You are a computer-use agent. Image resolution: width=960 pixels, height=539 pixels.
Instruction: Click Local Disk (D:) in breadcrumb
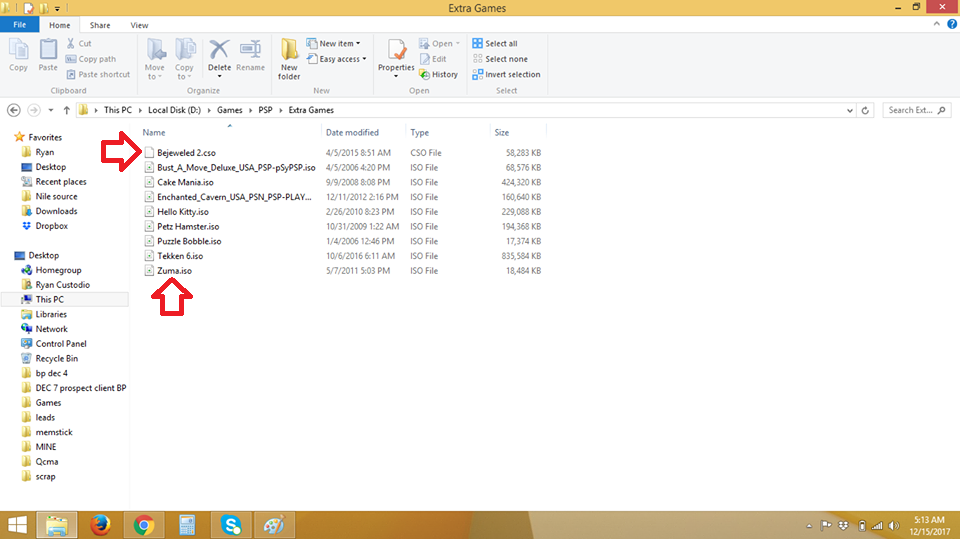click(174, 110)
